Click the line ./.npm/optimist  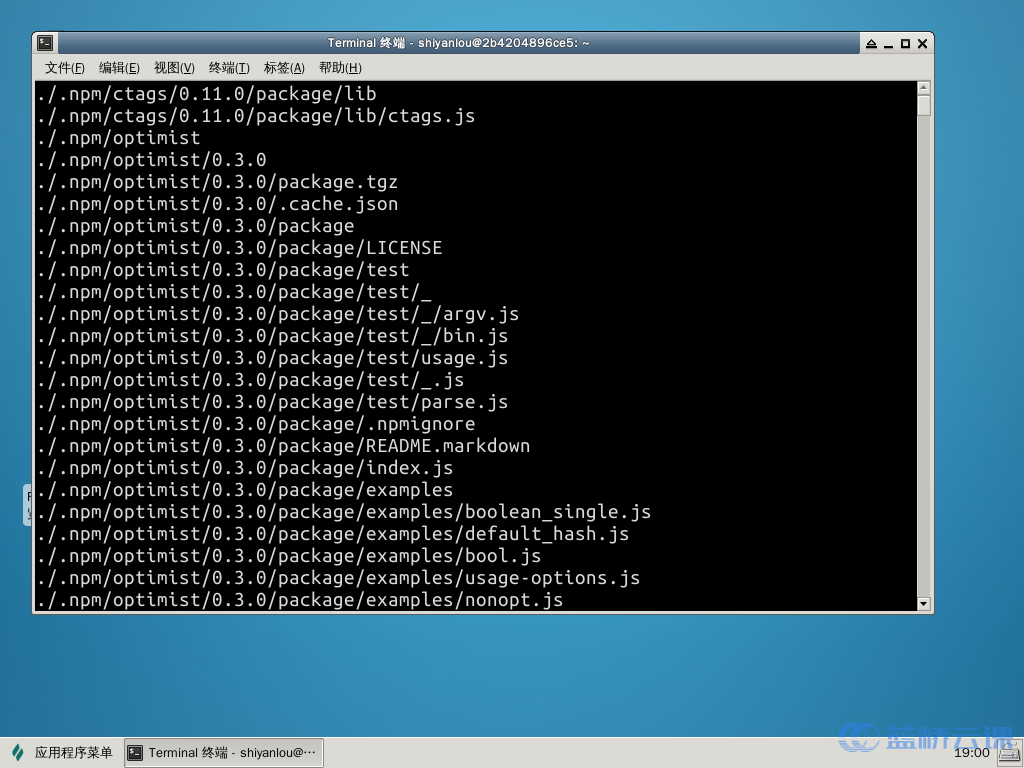point(119,138)
